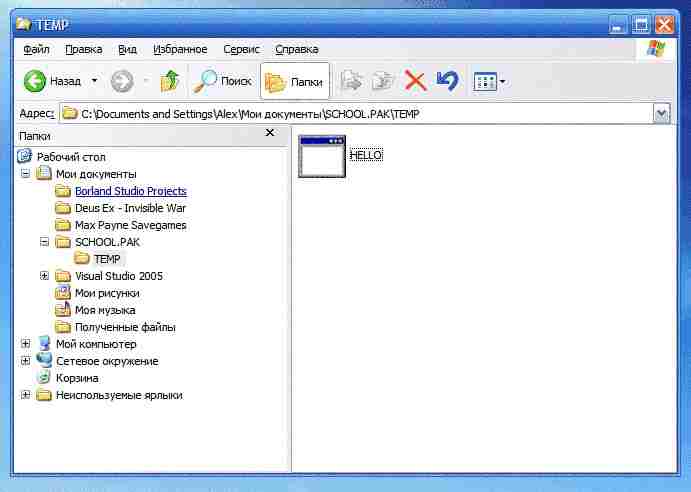Click the green Назад back arrow
The image size is (691, 492).
pyautogui.click(x=35, y=81)
